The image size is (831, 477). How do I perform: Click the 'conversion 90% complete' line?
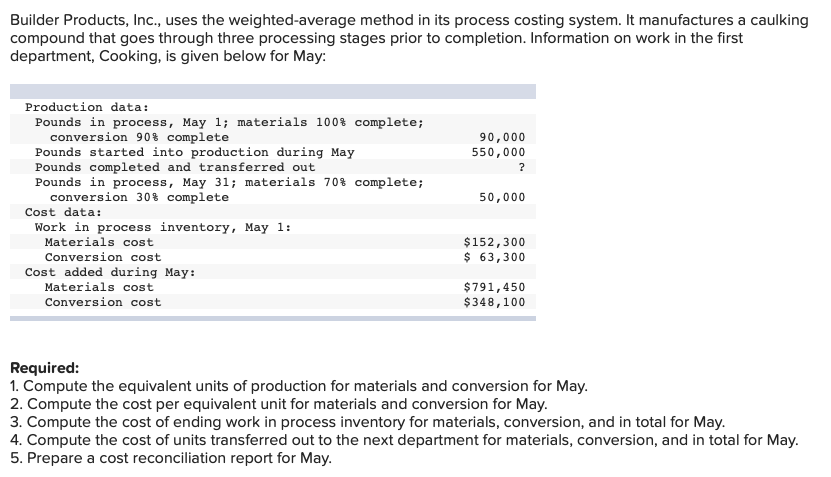click(139, 137)
